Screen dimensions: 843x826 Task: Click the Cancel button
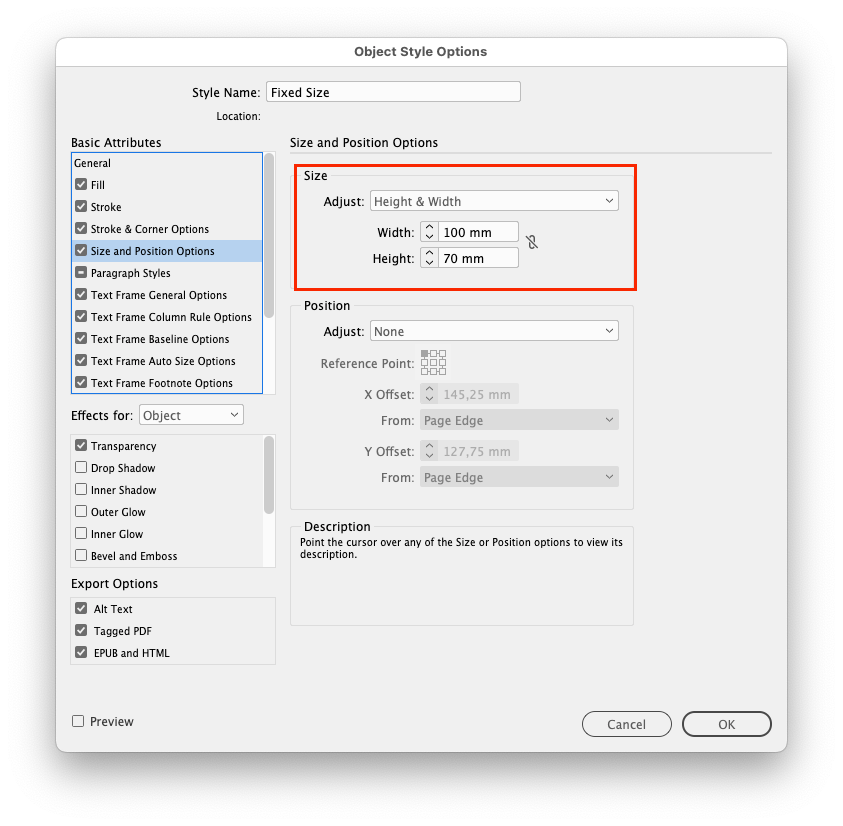pyautogui.click(x=627, y=724)
